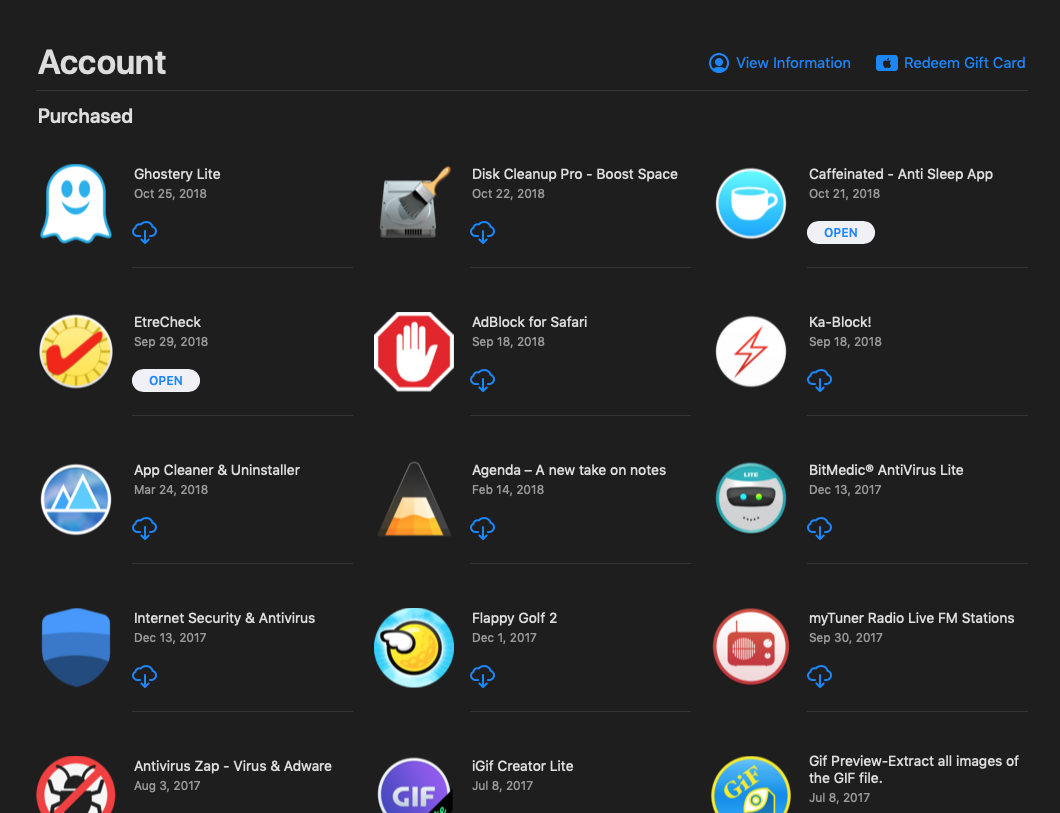Download App Cleaner & Uninstaller via cloud icon
The image size is (1060, 813).
click(145, 528)
